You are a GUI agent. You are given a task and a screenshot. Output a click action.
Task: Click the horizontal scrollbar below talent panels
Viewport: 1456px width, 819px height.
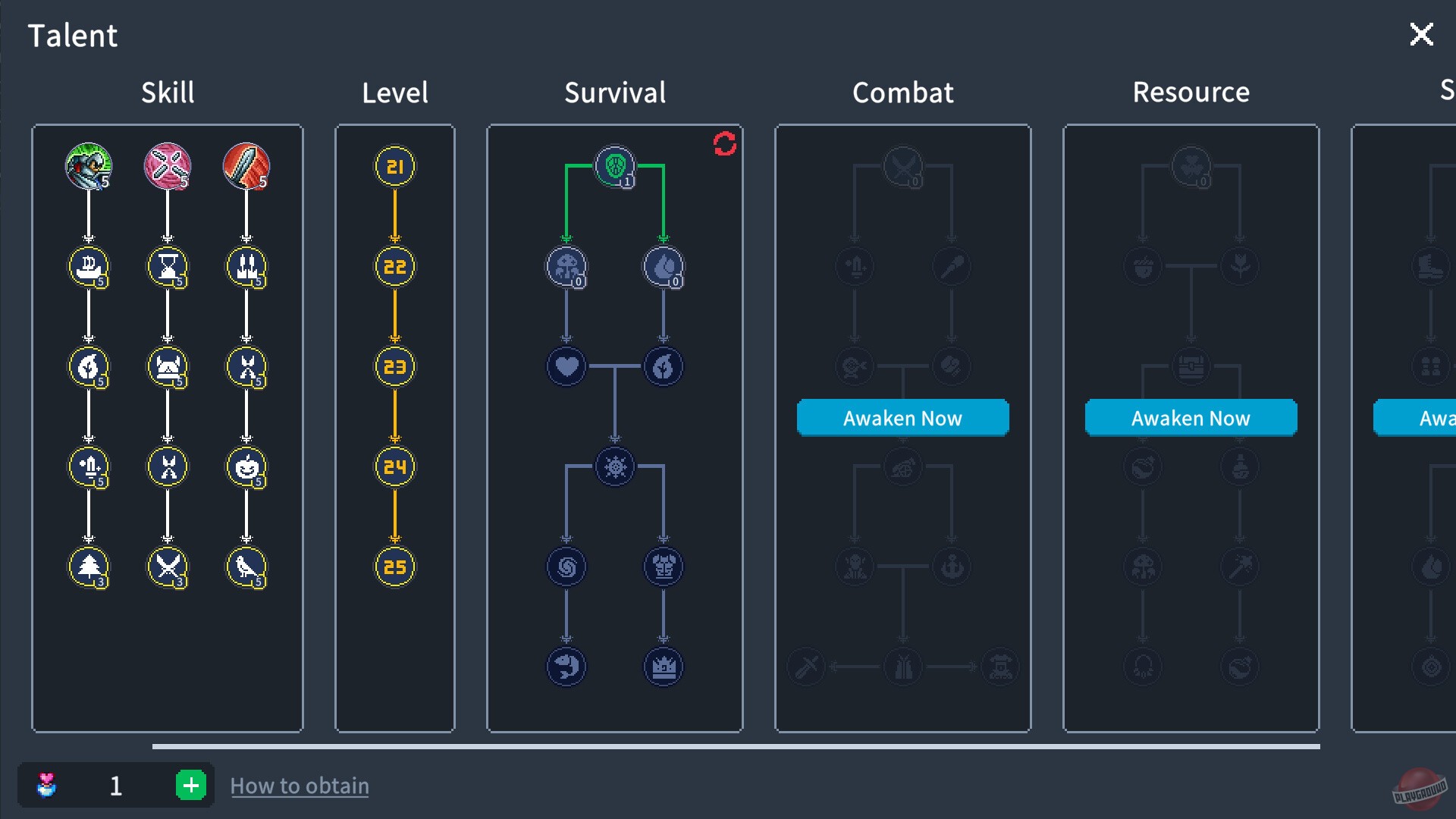tap(736, 747)
